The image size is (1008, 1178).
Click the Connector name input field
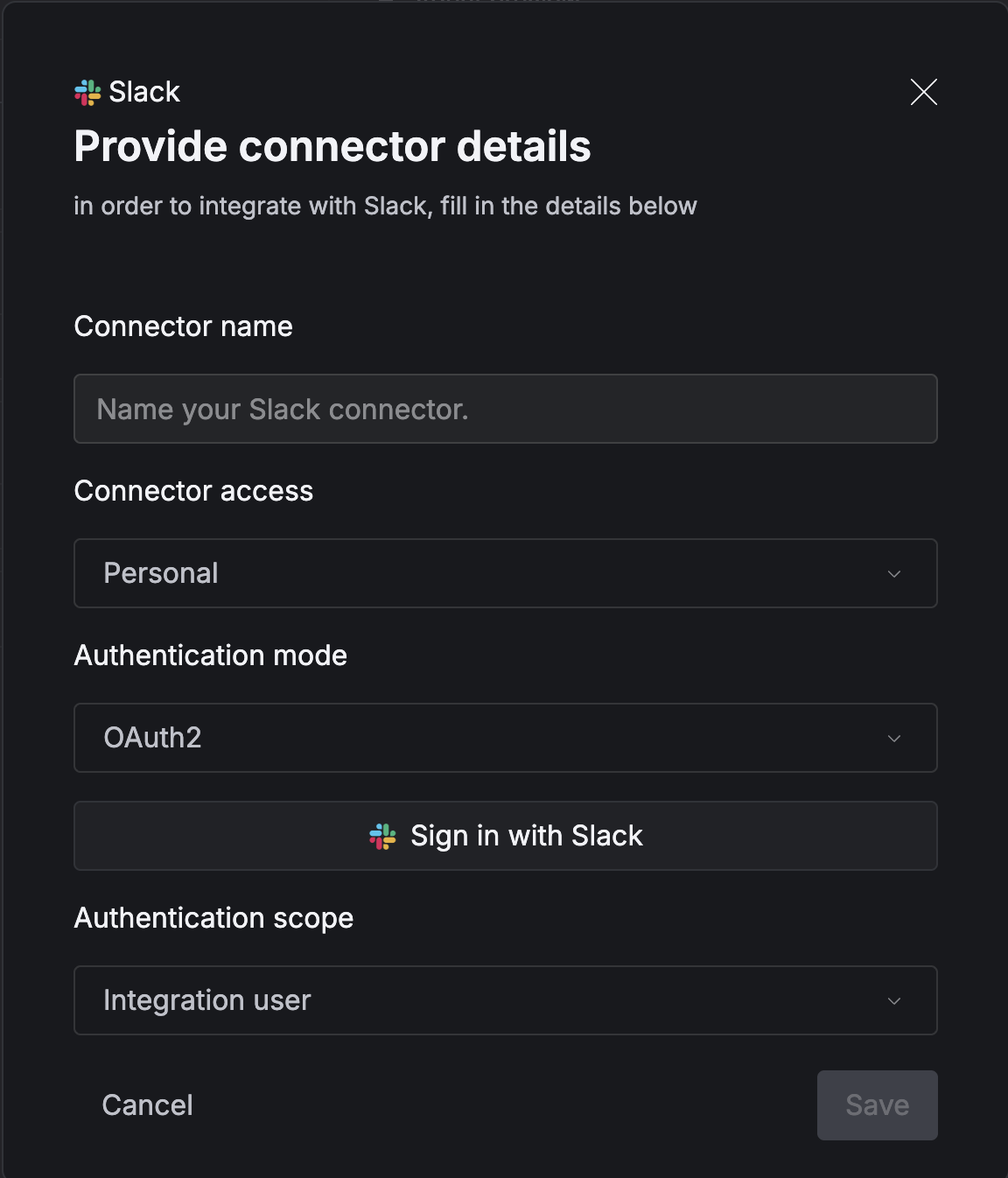point(506,409)
